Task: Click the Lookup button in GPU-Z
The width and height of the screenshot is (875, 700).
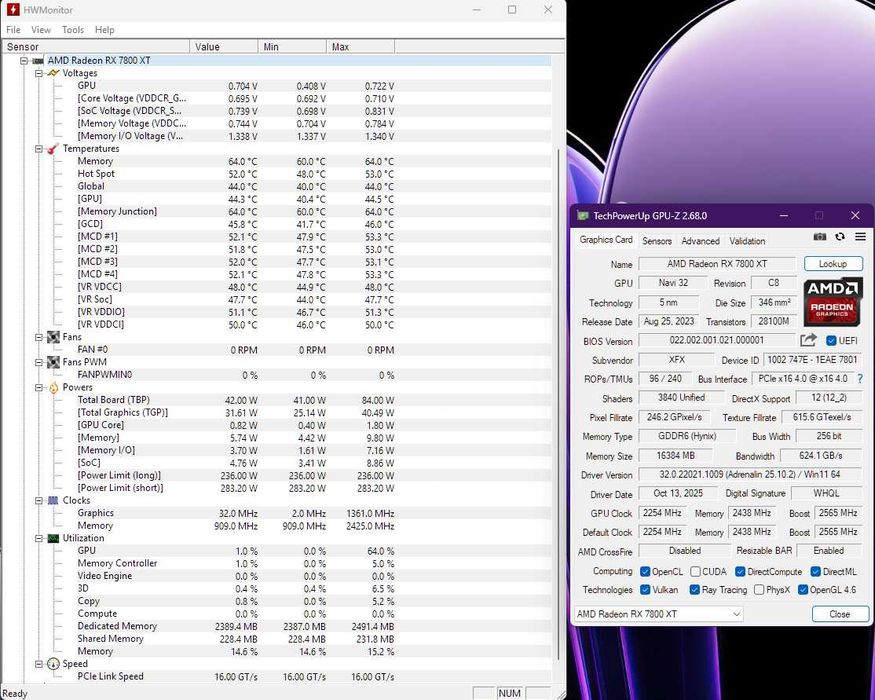Action: tap(833, 263)
